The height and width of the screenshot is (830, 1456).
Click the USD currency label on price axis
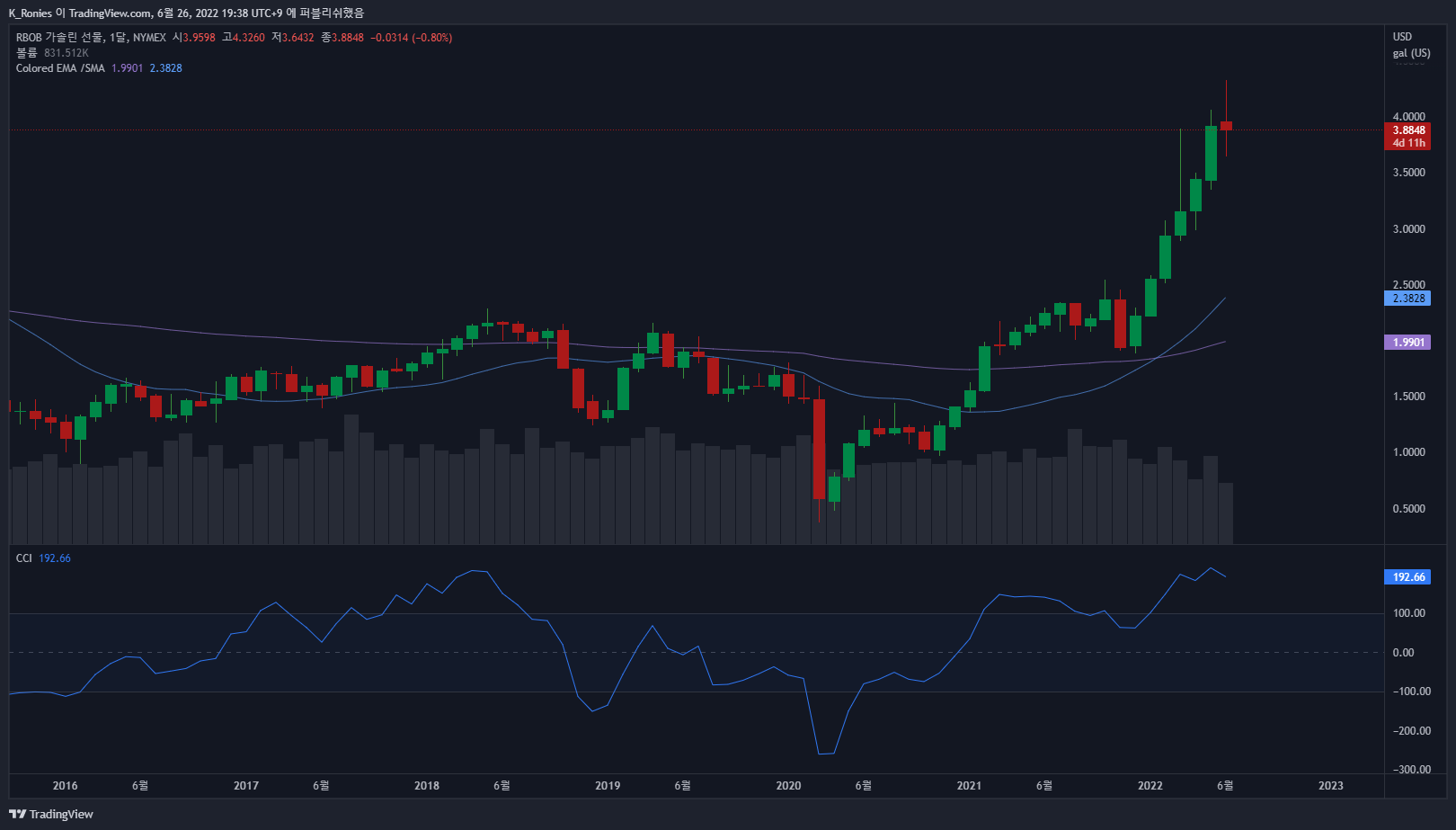[x=1402, y=37]
